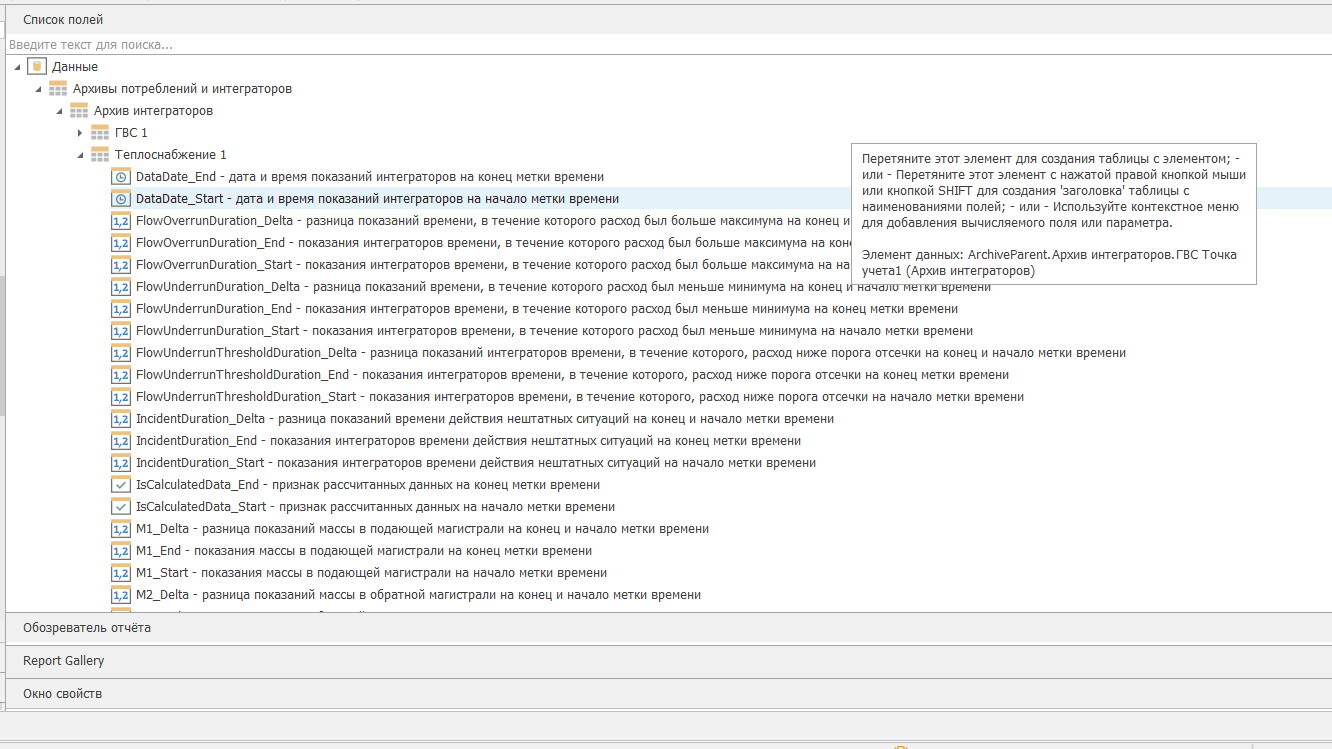Viewport: 1332px width, 749px height.
Task: Select FlowUnderrunThresholdDuration_Start field text
Action: click(580, 396)
